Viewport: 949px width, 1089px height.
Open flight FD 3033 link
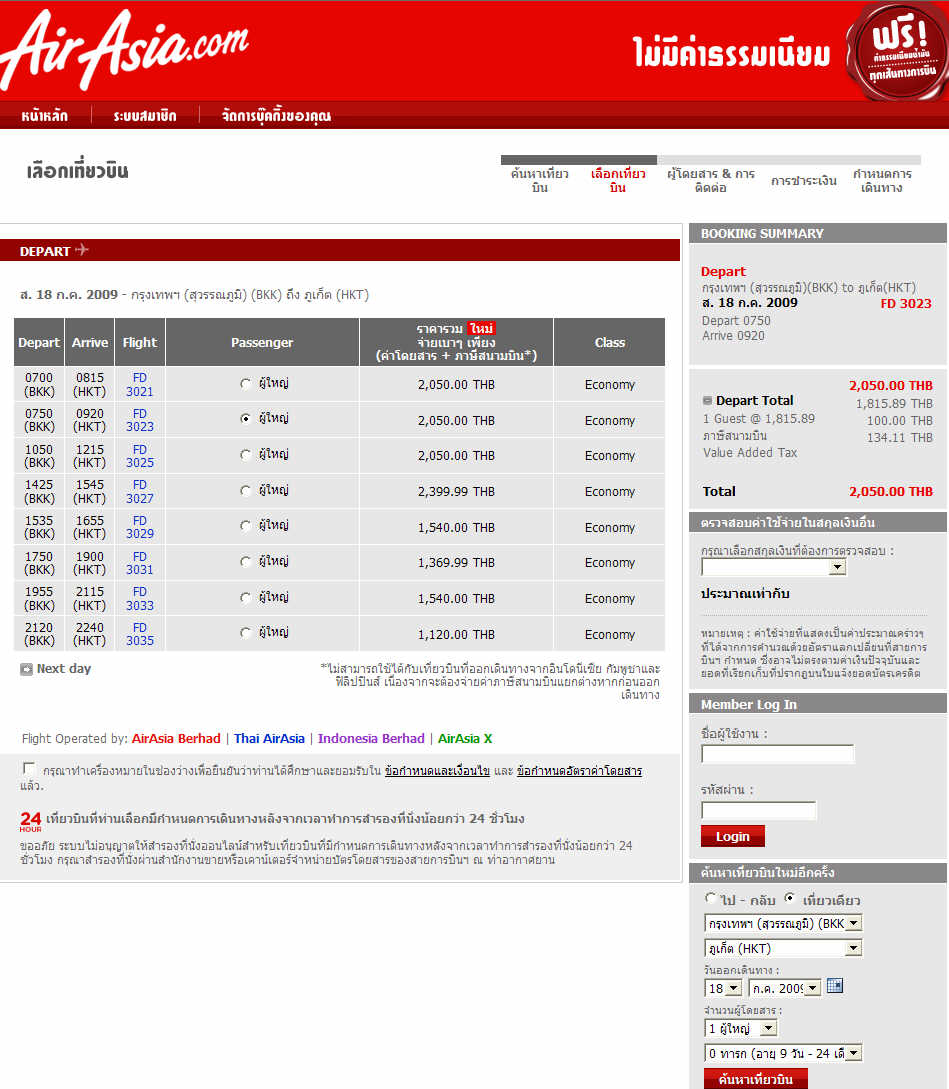pyautogui.click(x=140, y=599)
